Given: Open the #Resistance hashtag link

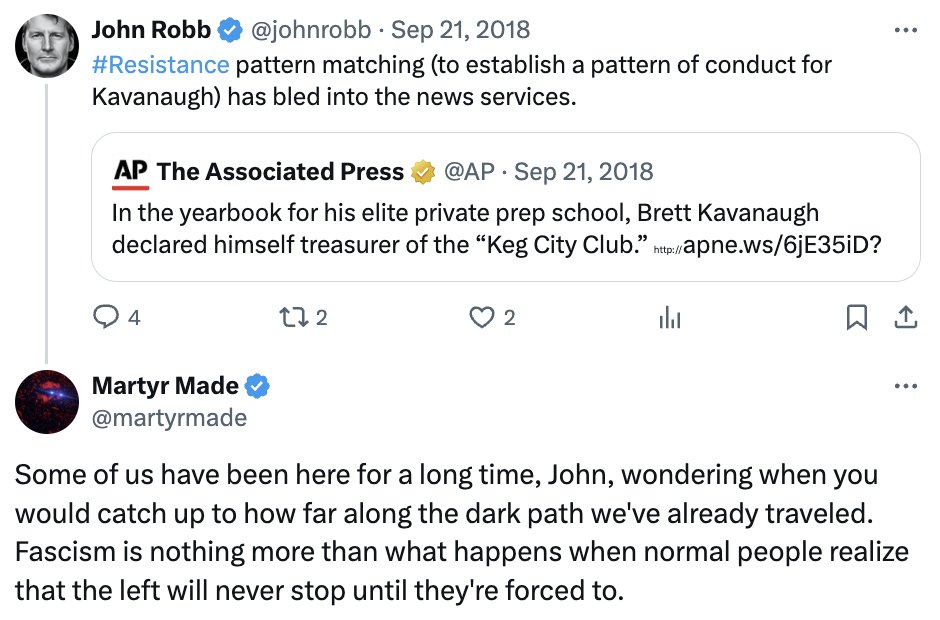Looking at the screenshot, I should coord(160,66).
